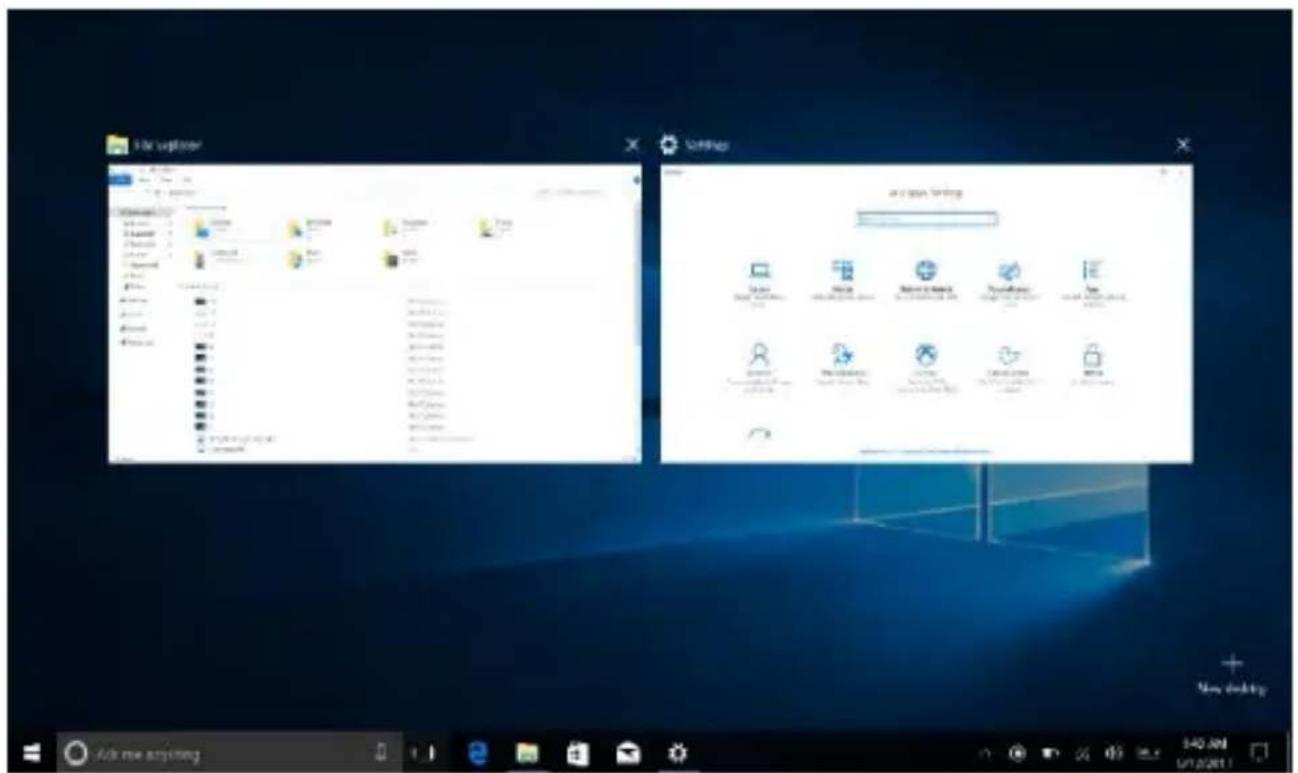Activate the Cortana microphone icon
1298x773 pixels.
pyautogui.click(x=380, y=751)
